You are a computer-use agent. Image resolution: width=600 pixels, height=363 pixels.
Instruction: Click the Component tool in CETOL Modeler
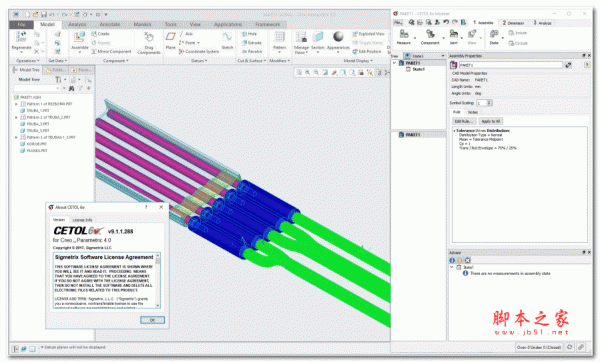(430, 37)
